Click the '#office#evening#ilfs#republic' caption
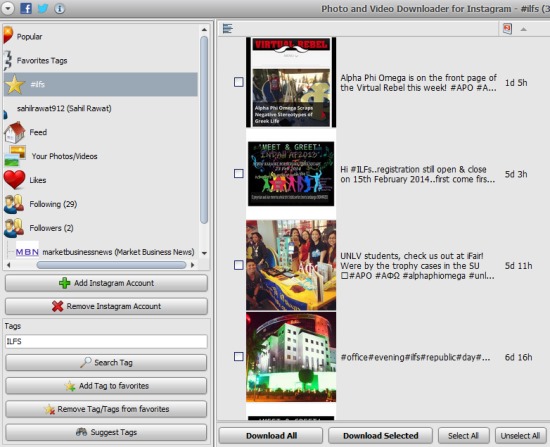The image size is (550, 447). pos(416,357)
